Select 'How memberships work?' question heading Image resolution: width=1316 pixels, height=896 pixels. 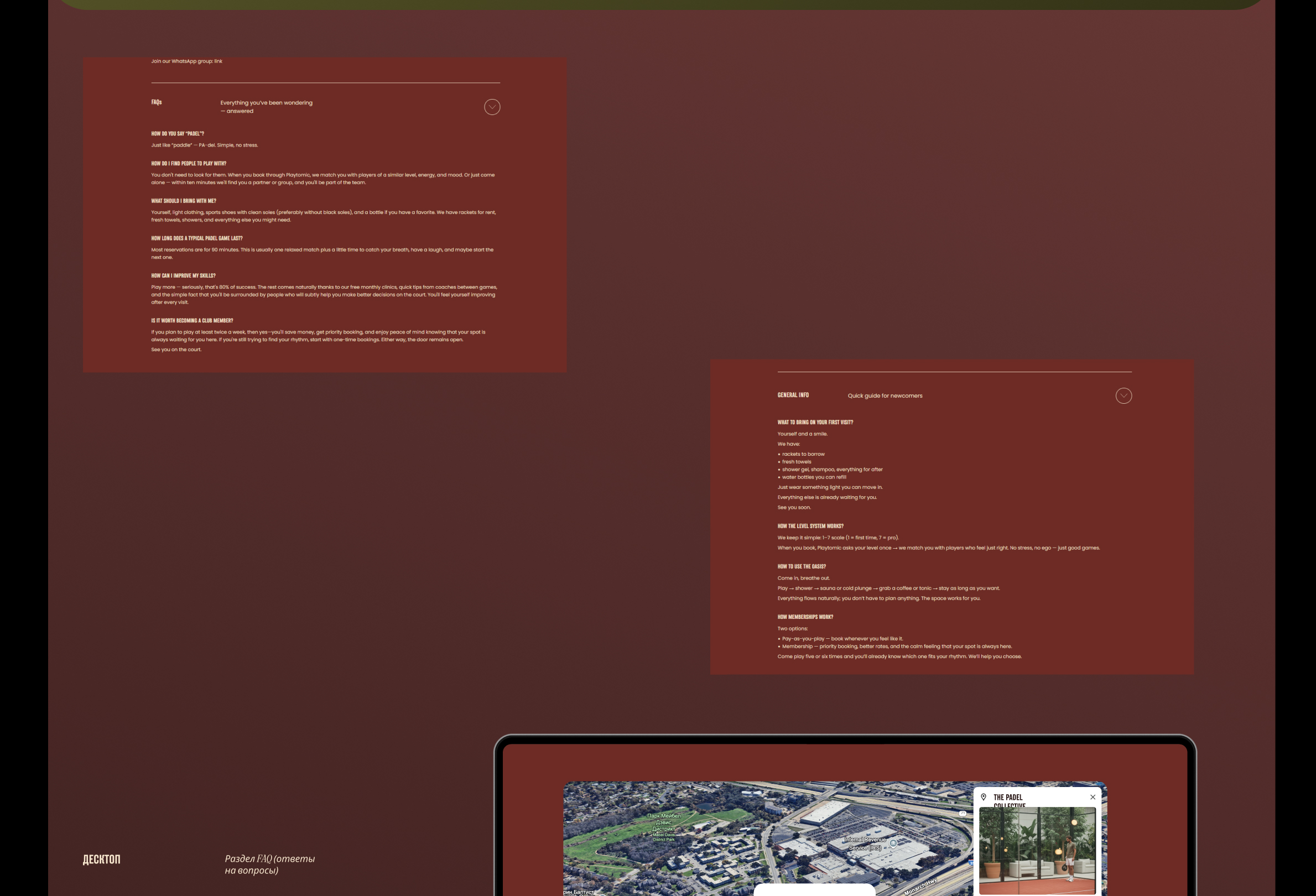[805, 617]
